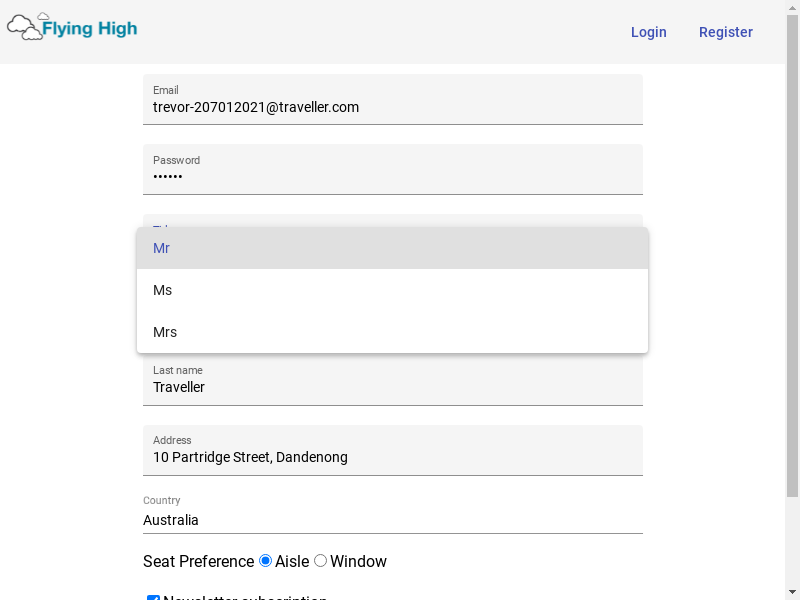Select the Aisle seat radio button
Viewport: 800px width, 600px height.
pyautogui.click(x=266, y=561)
